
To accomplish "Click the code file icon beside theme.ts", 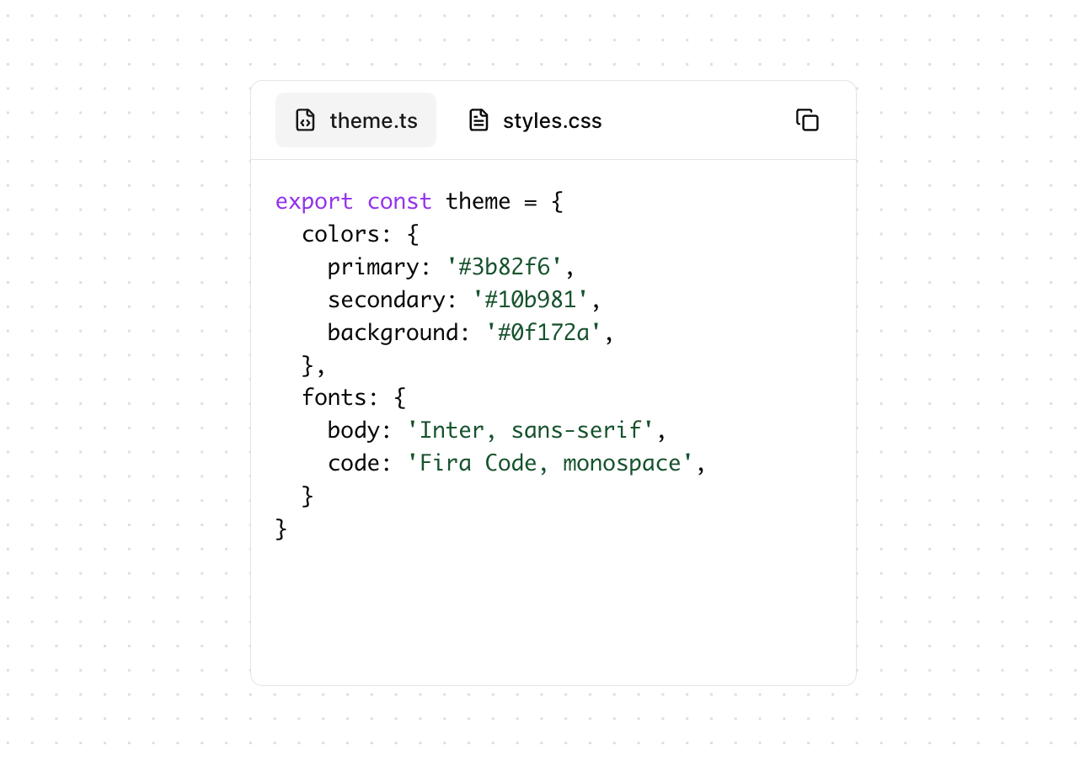I will point(305,120).
